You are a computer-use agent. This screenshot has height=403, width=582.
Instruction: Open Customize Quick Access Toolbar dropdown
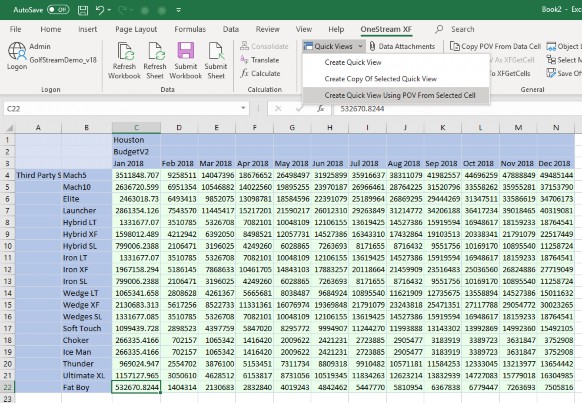tap(179, 10)
